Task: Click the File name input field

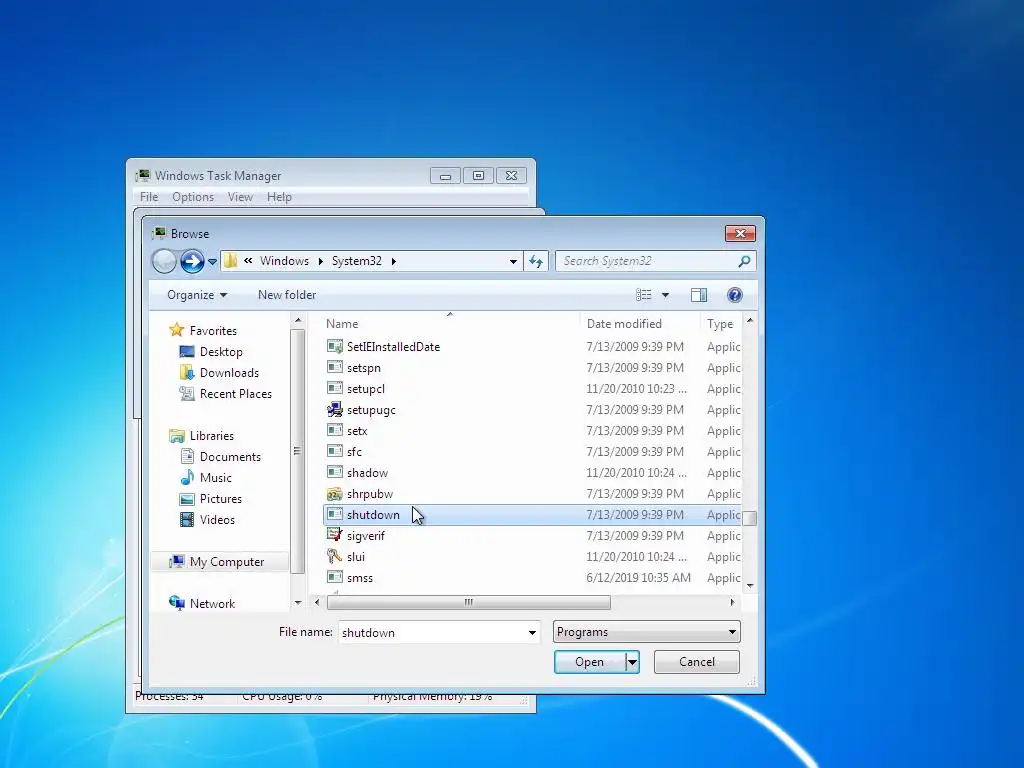Action: click(x=432, y=633)
